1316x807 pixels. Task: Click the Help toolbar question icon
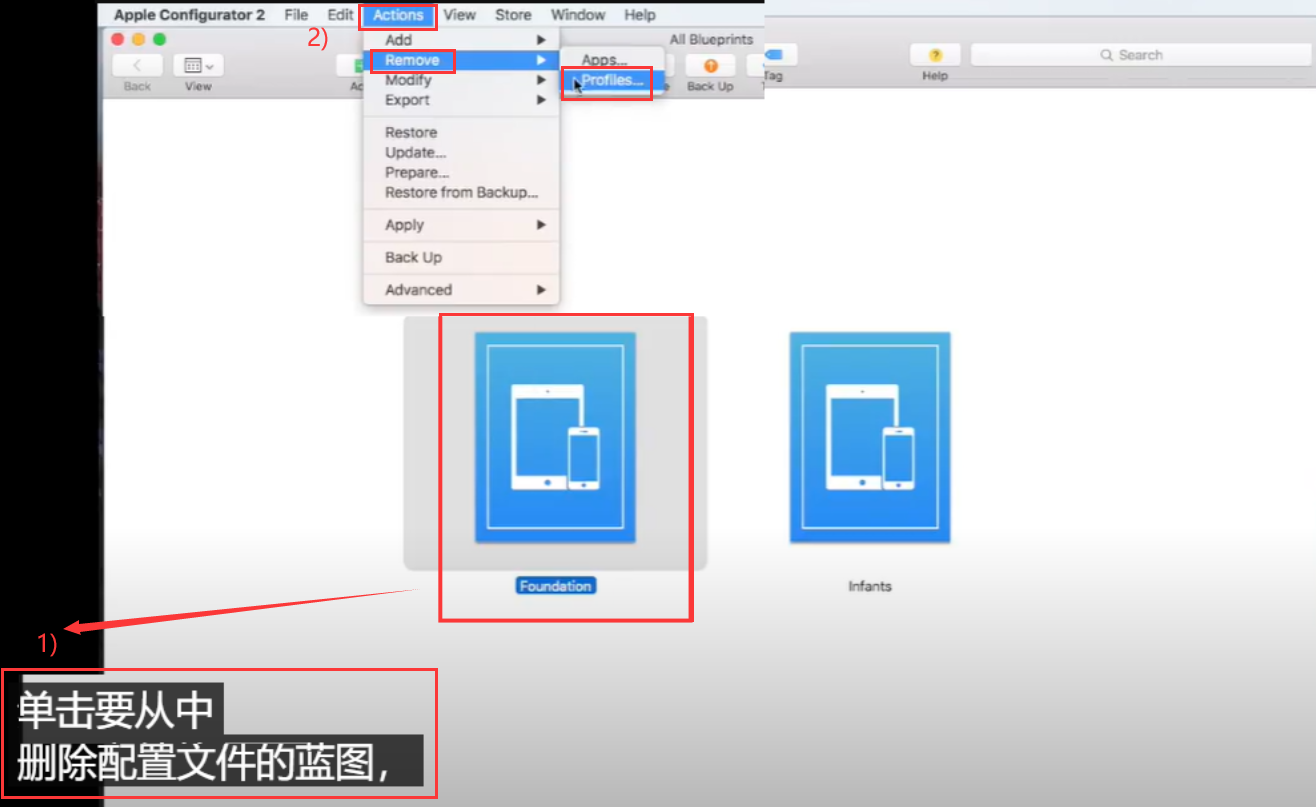(x=935, y=55)
